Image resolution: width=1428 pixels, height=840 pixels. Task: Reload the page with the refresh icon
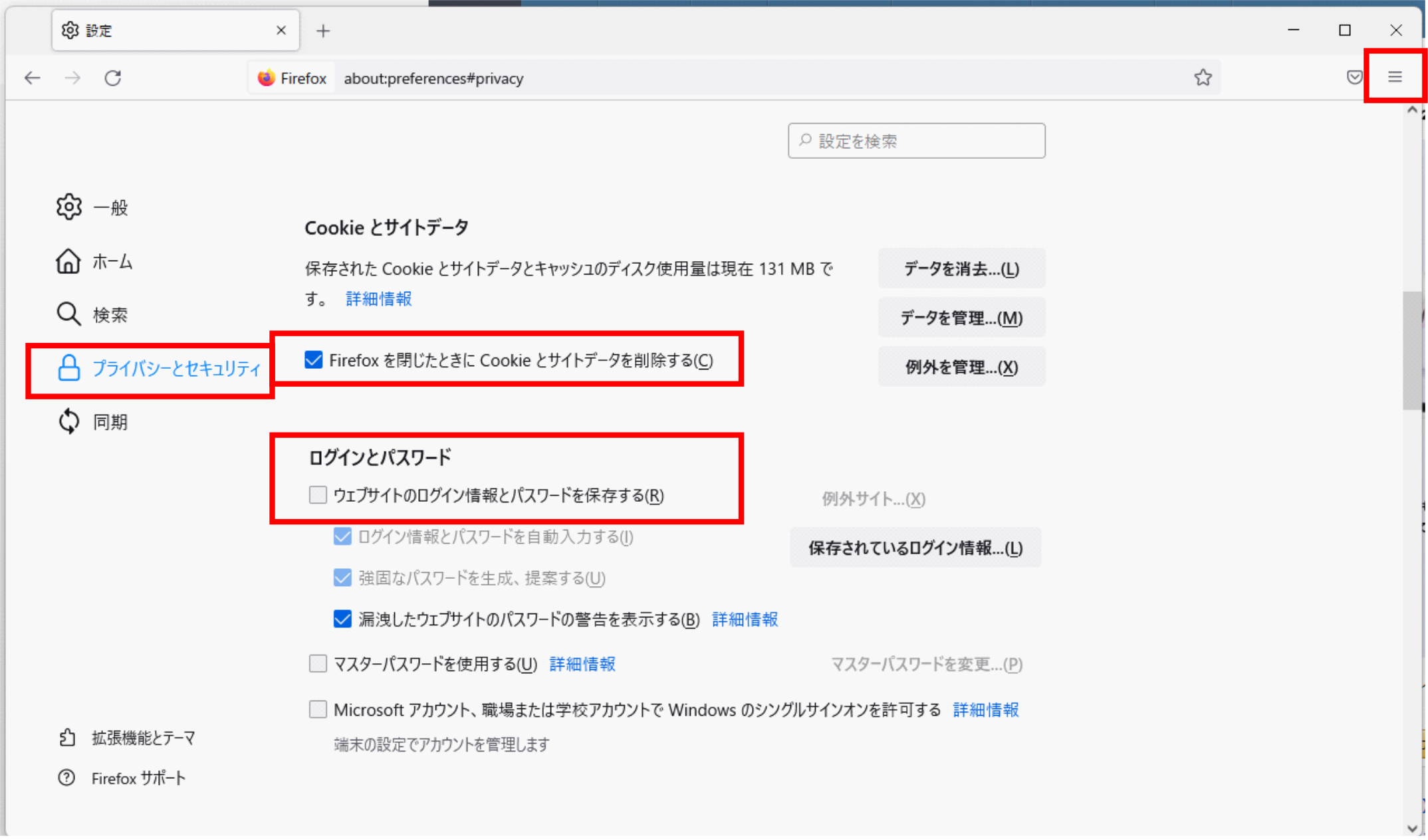point(112,78)
